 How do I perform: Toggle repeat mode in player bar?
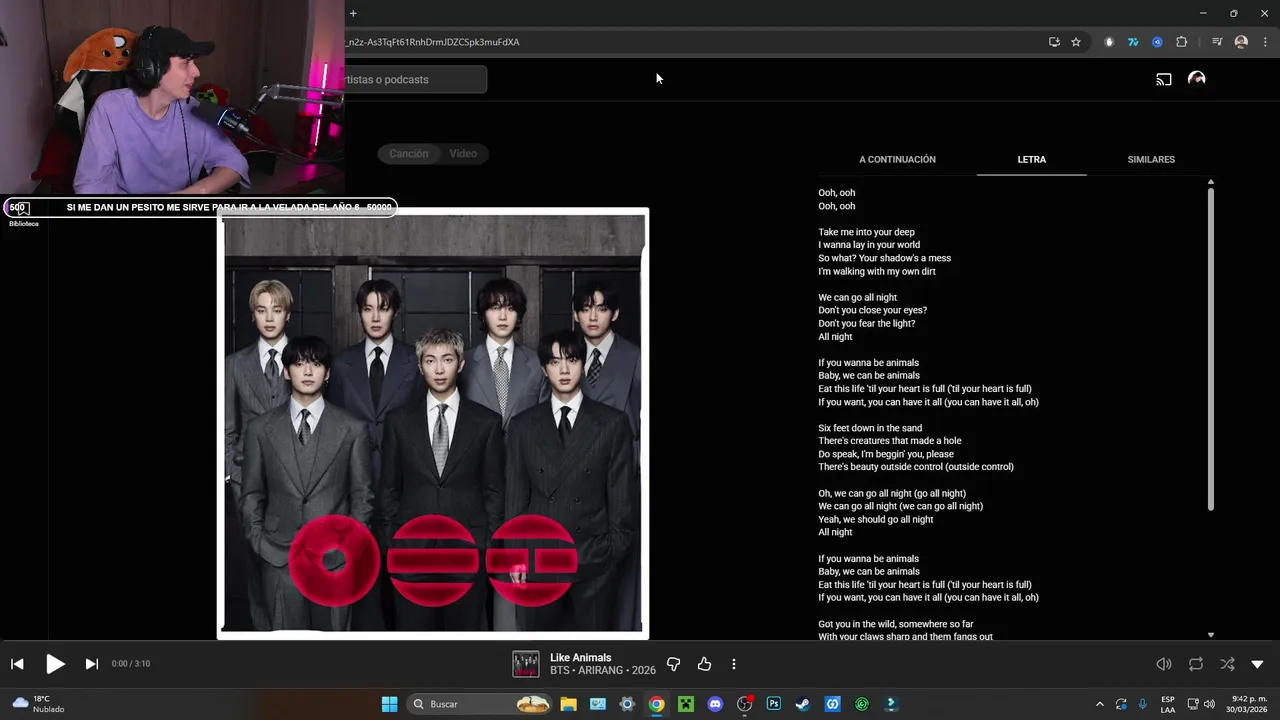pos(1196,664)
